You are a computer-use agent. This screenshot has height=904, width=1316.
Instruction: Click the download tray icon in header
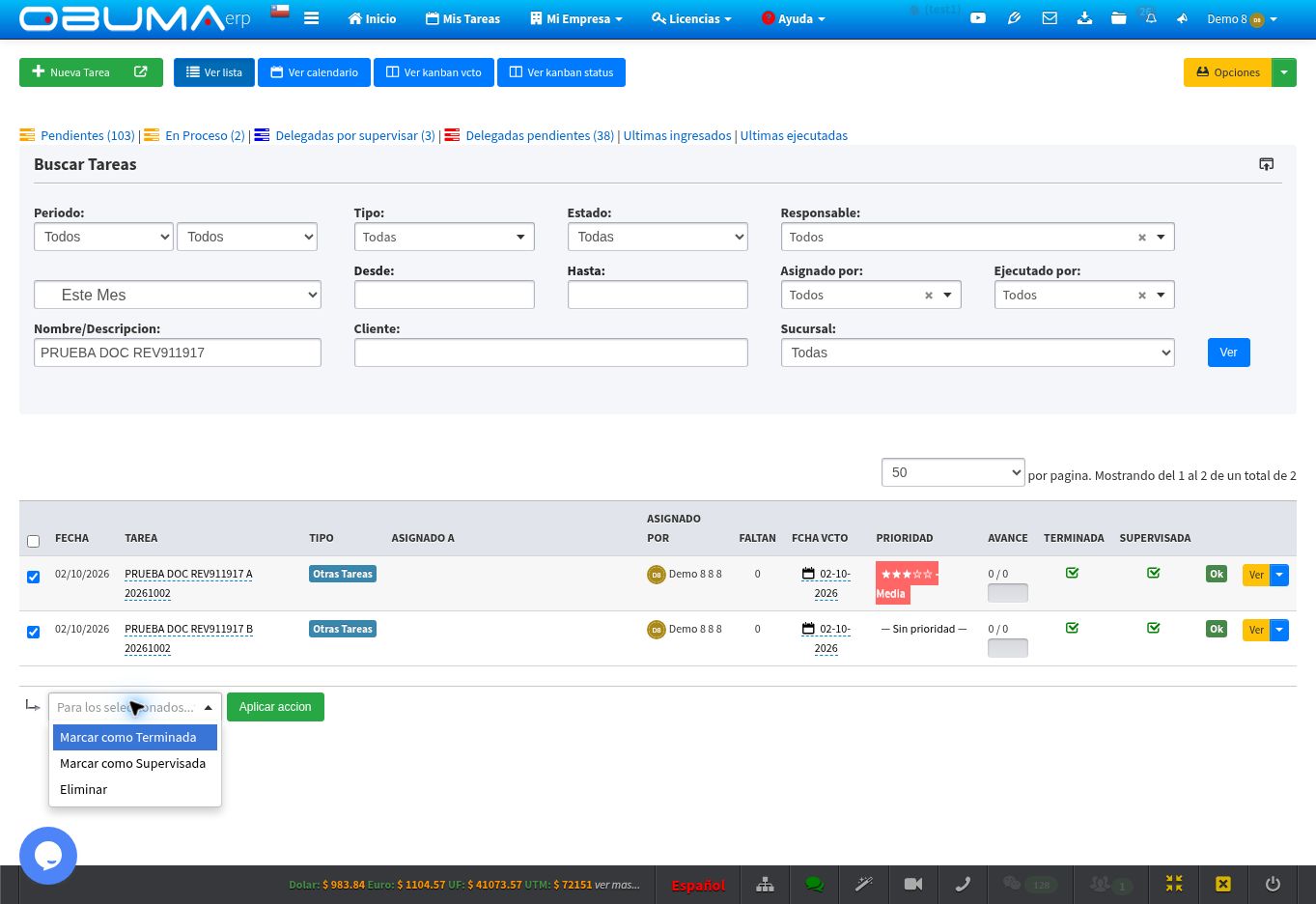coord(1084,18)
